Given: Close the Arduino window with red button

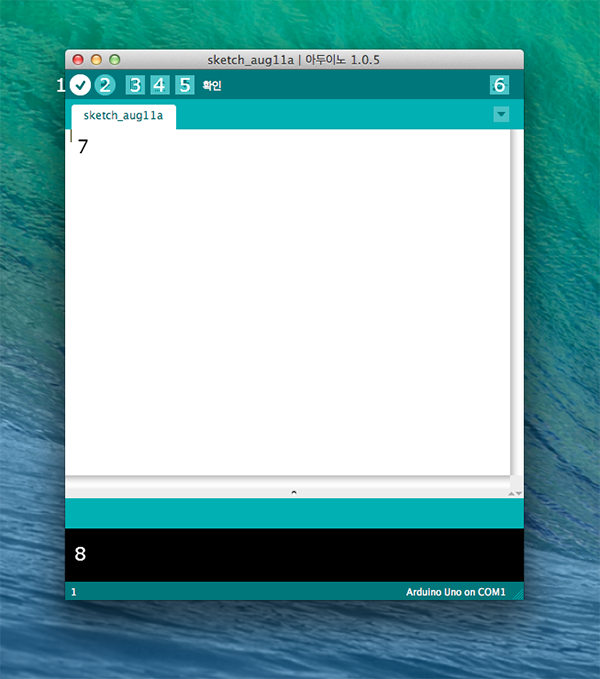Looking at the screenshot, I should 78,60.
